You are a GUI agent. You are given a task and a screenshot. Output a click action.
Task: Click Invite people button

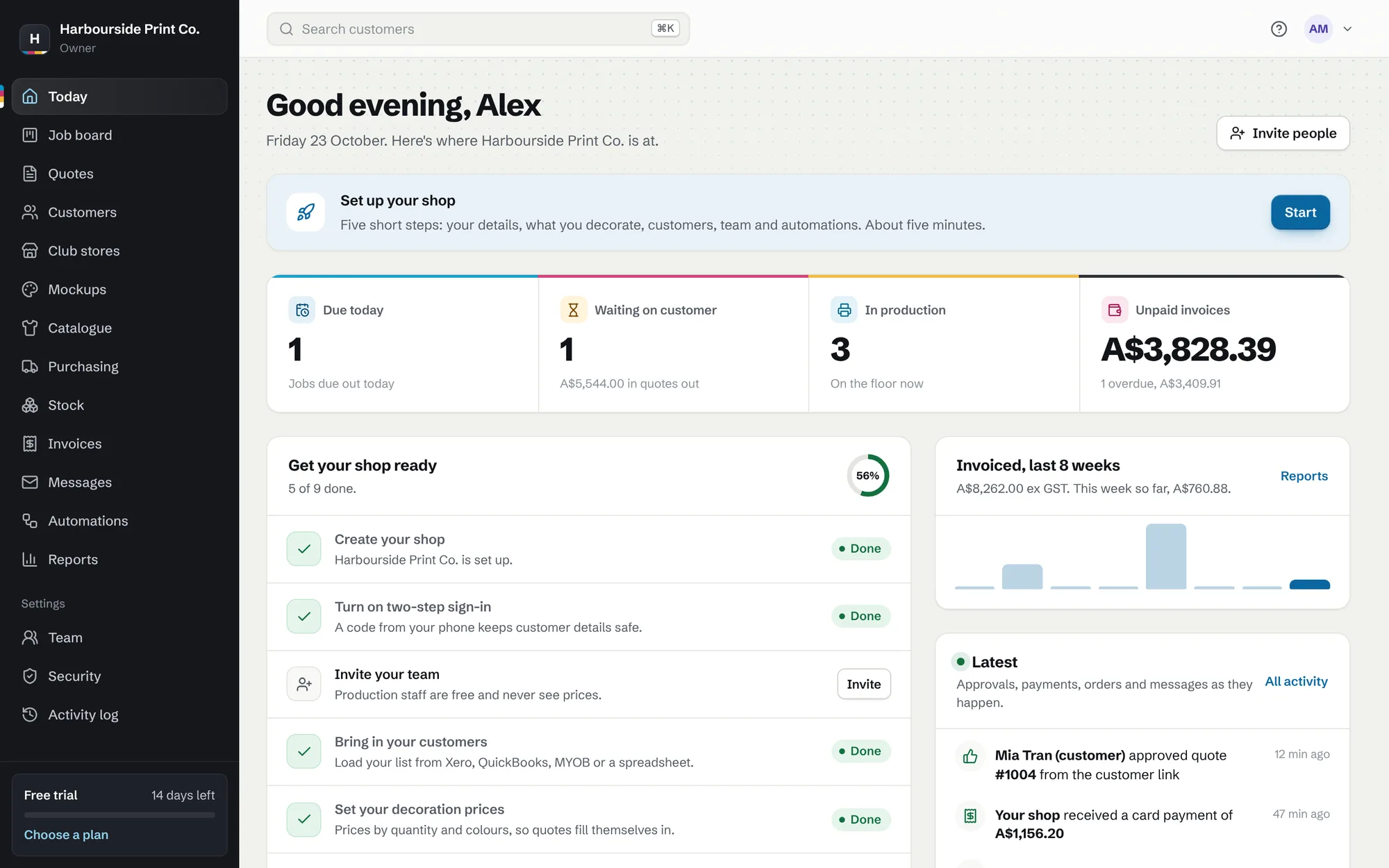(x=1283, y=133)
